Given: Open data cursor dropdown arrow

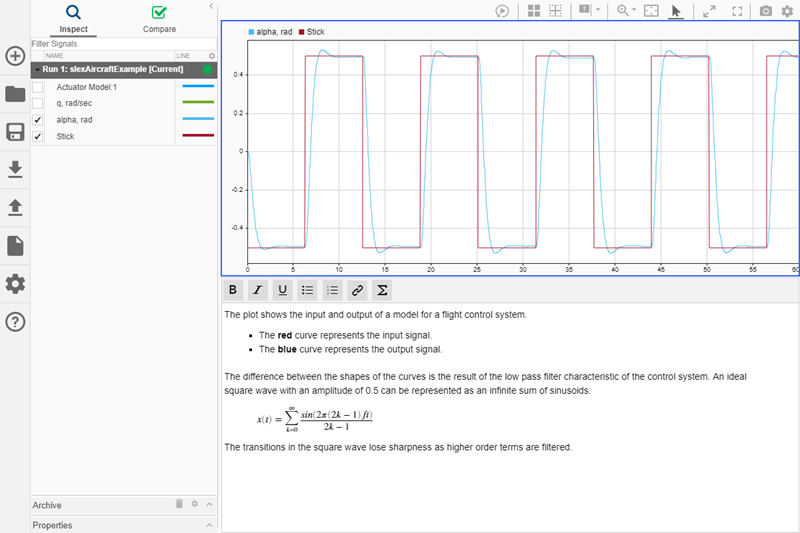Looking at the screenshot, I should click(598, 9).
